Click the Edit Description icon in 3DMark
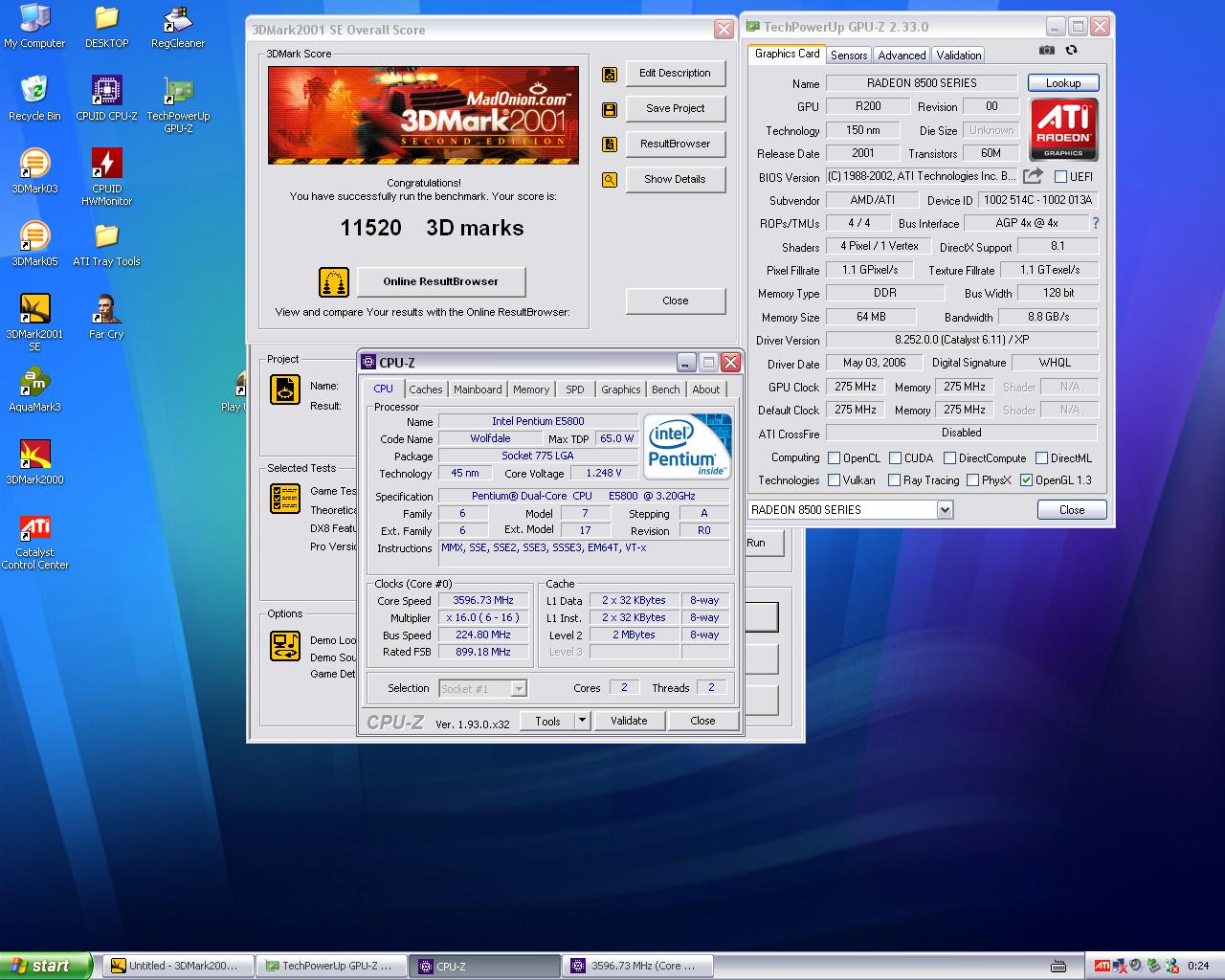1225x980 pixels. pos(609,75)
